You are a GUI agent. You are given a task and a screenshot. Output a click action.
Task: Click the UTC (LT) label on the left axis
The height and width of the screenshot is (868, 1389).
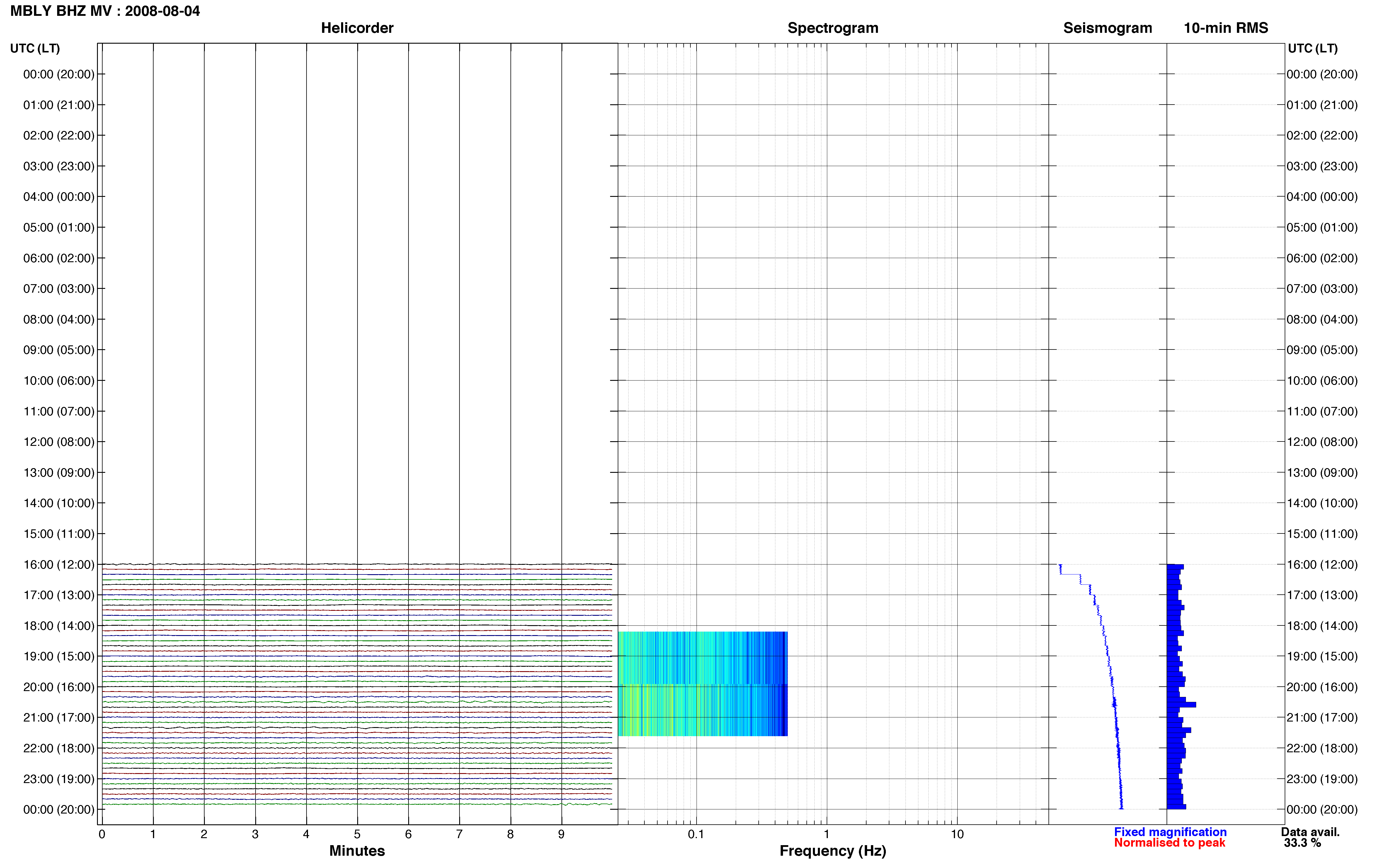[x=35, y=48]
